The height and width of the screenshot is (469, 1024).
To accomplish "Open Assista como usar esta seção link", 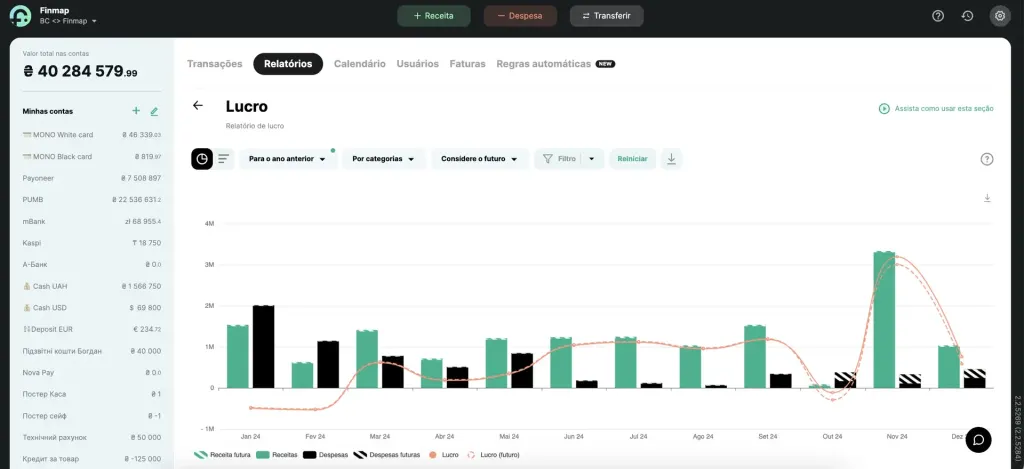I will 944,108.
